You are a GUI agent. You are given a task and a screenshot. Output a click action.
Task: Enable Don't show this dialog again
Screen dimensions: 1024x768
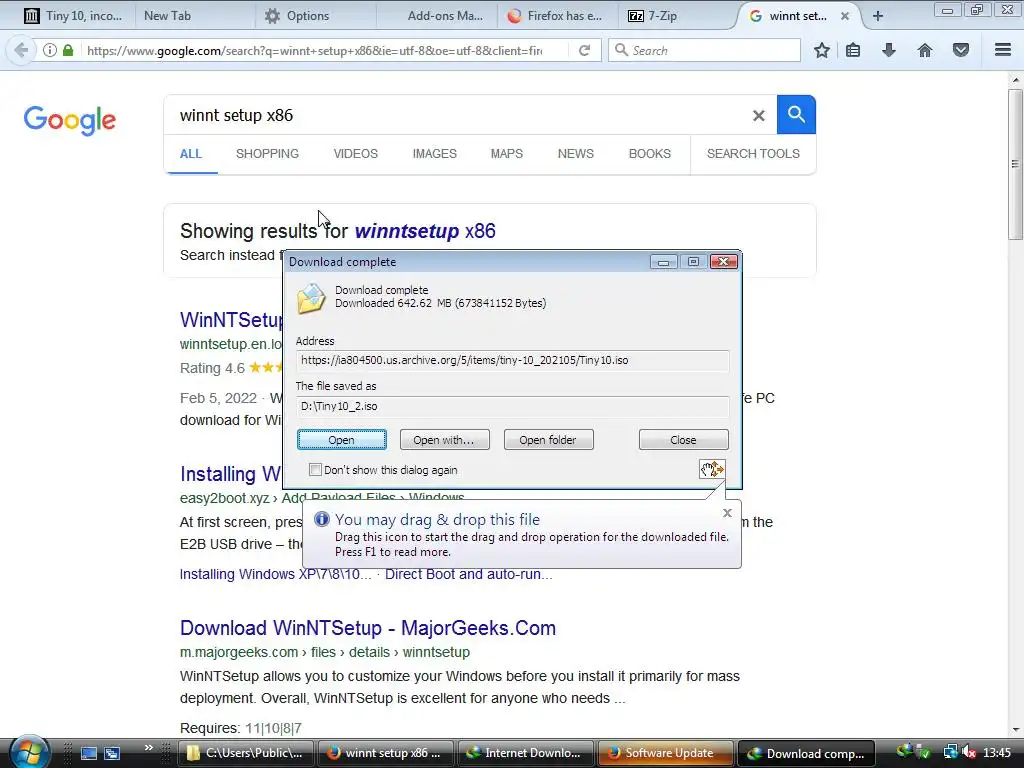pyautogui.click(x=315, y=470)
